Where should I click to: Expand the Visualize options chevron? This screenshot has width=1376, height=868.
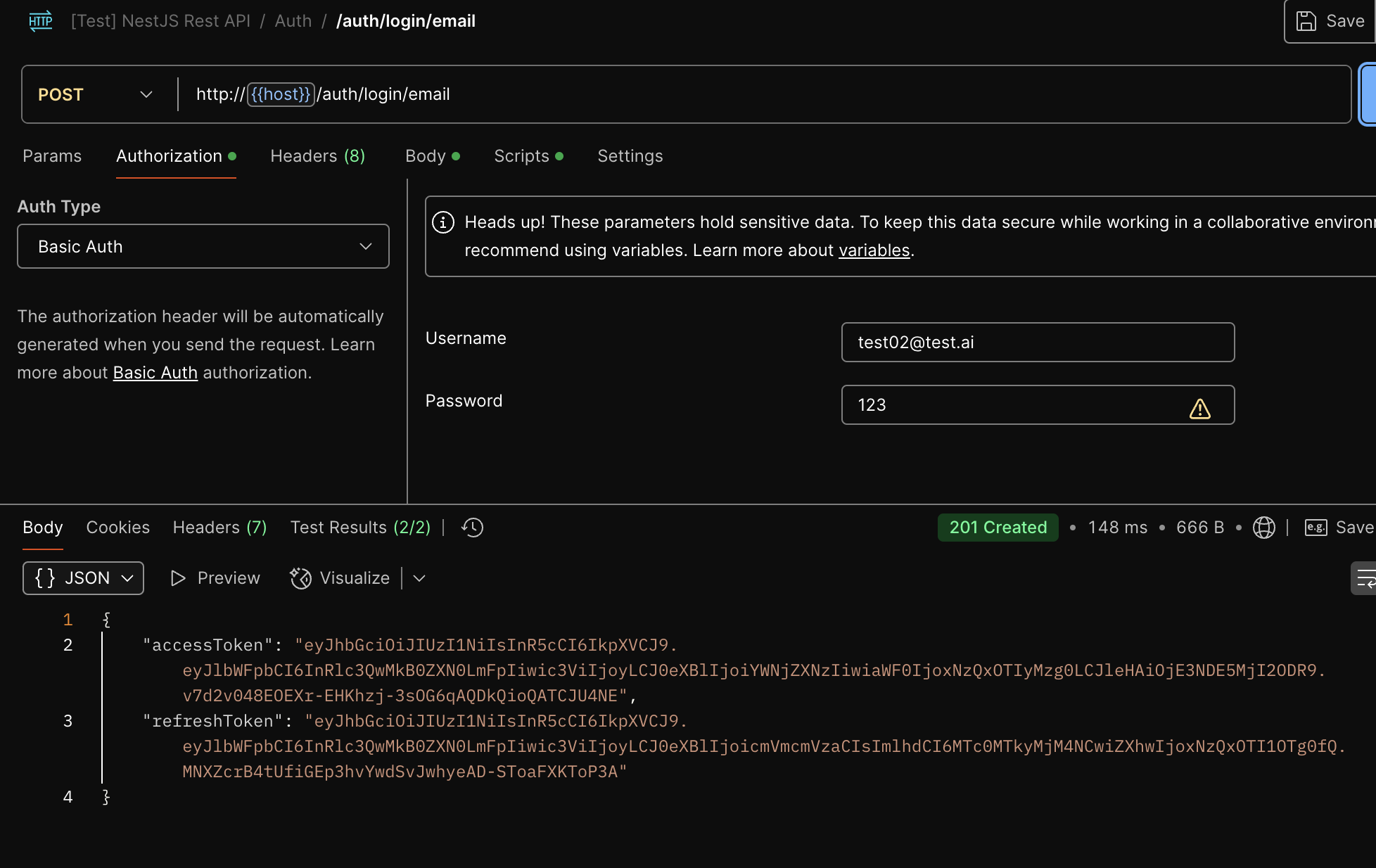[419, 578]
